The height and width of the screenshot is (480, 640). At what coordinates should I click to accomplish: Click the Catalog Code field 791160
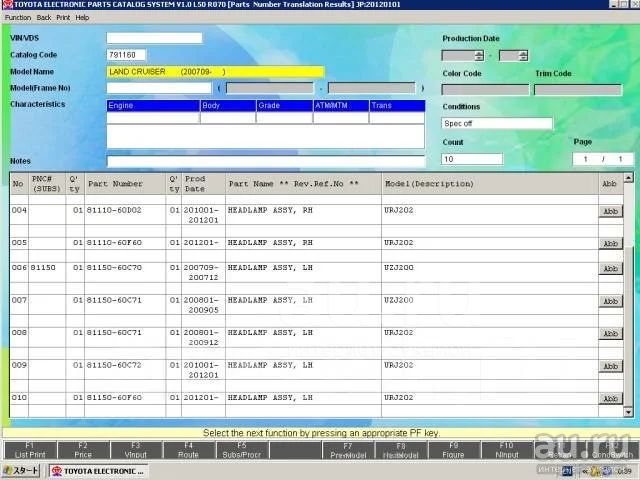click(126, 55)
